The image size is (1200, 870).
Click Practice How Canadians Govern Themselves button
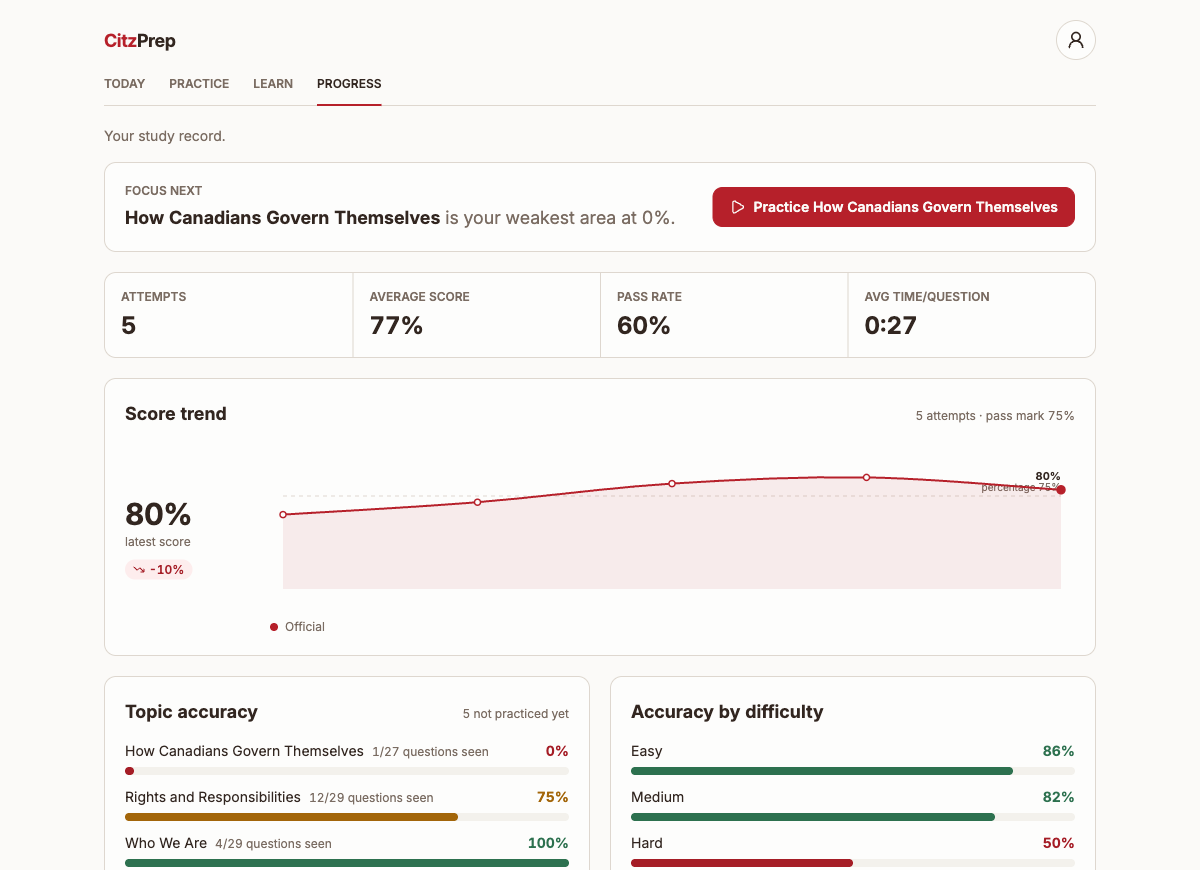point(894,207)
